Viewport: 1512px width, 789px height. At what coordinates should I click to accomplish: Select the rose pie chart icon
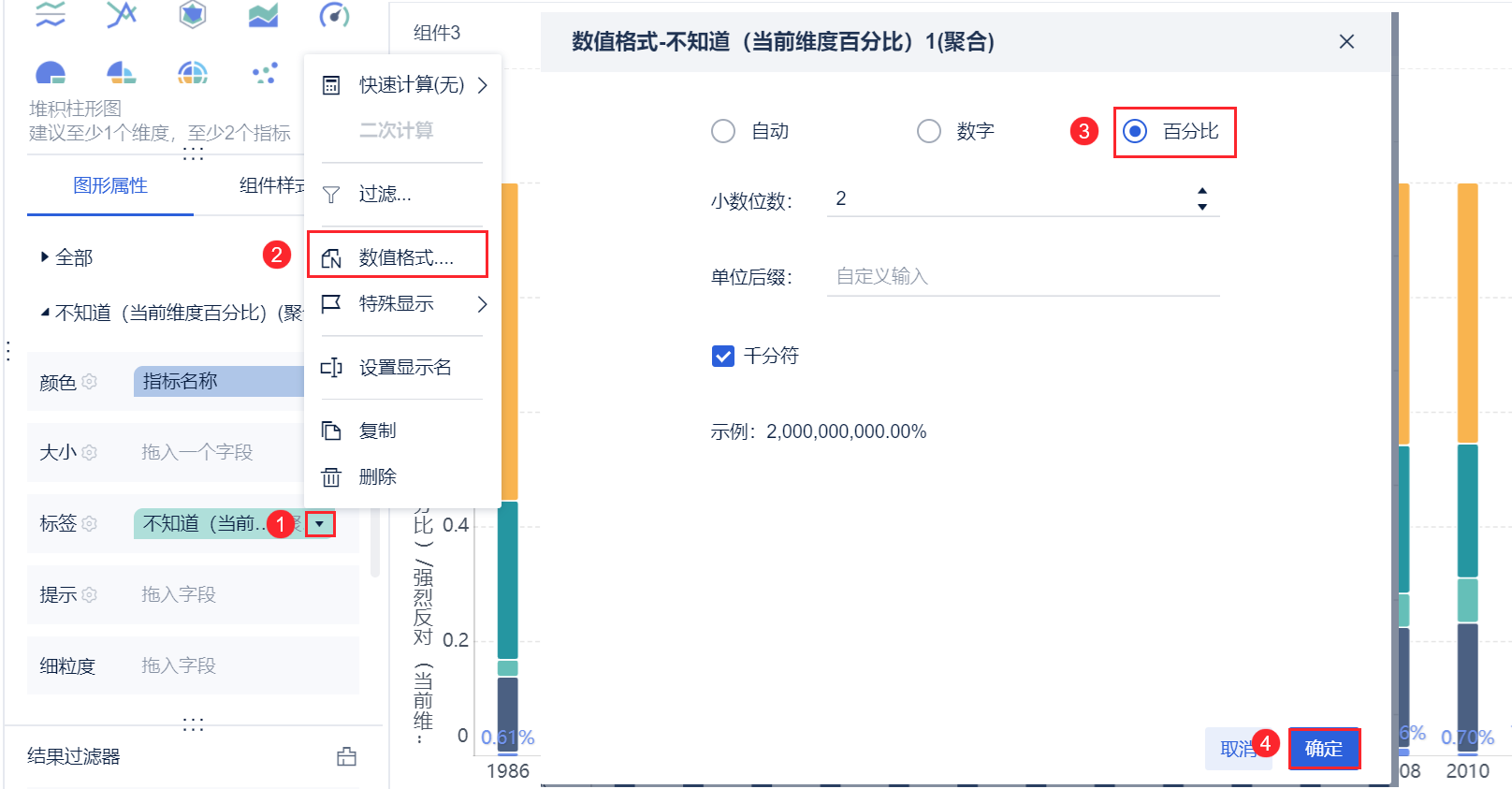coord(122,72)
